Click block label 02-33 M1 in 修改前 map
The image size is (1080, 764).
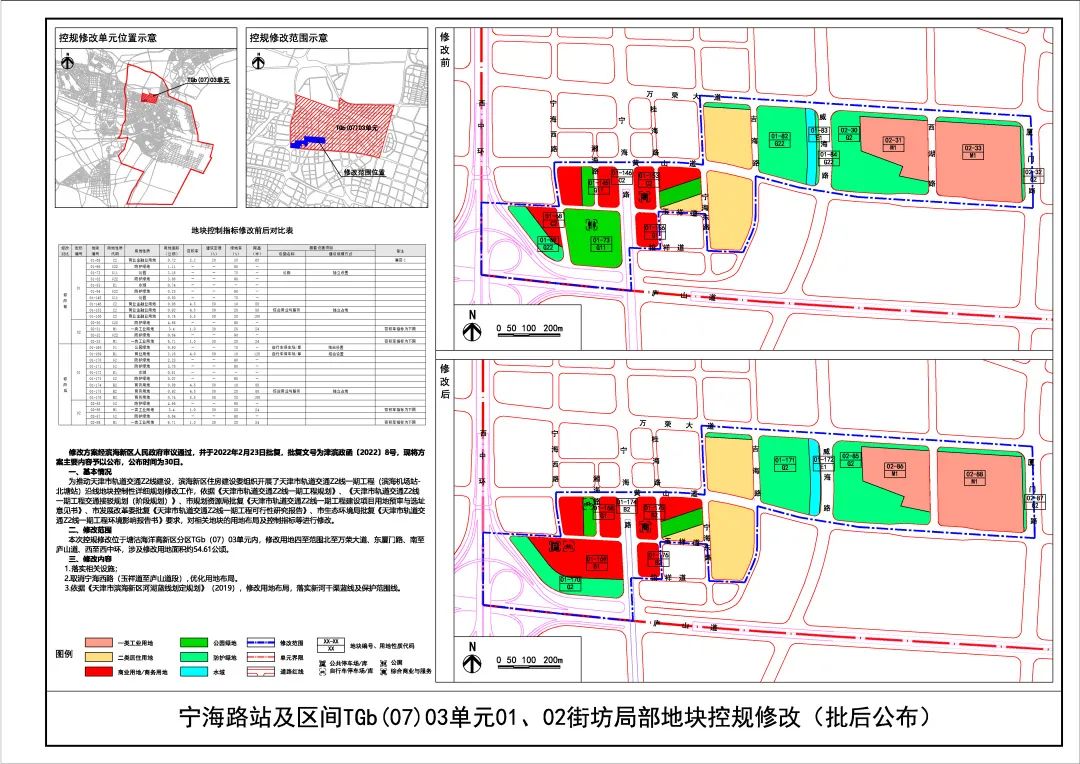973,152
